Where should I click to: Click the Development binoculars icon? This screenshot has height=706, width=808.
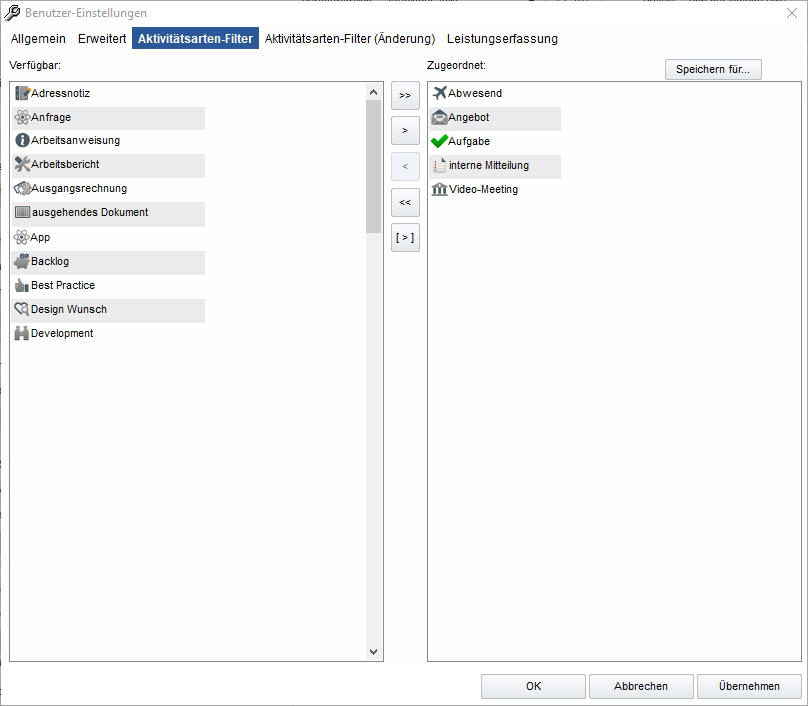click(22, 333)
